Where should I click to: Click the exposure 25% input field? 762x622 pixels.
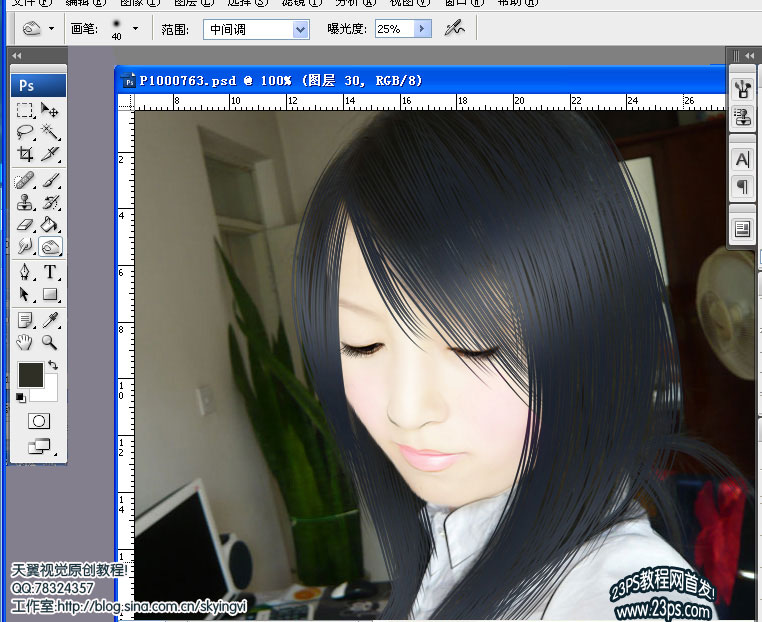[x=394, y=29]
